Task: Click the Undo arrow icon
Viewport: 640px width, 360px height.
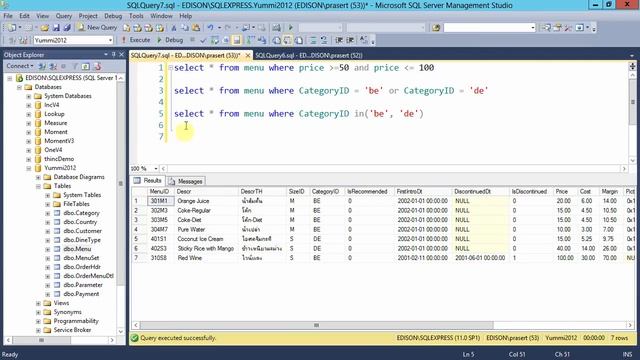Action: tap(210, 28)
